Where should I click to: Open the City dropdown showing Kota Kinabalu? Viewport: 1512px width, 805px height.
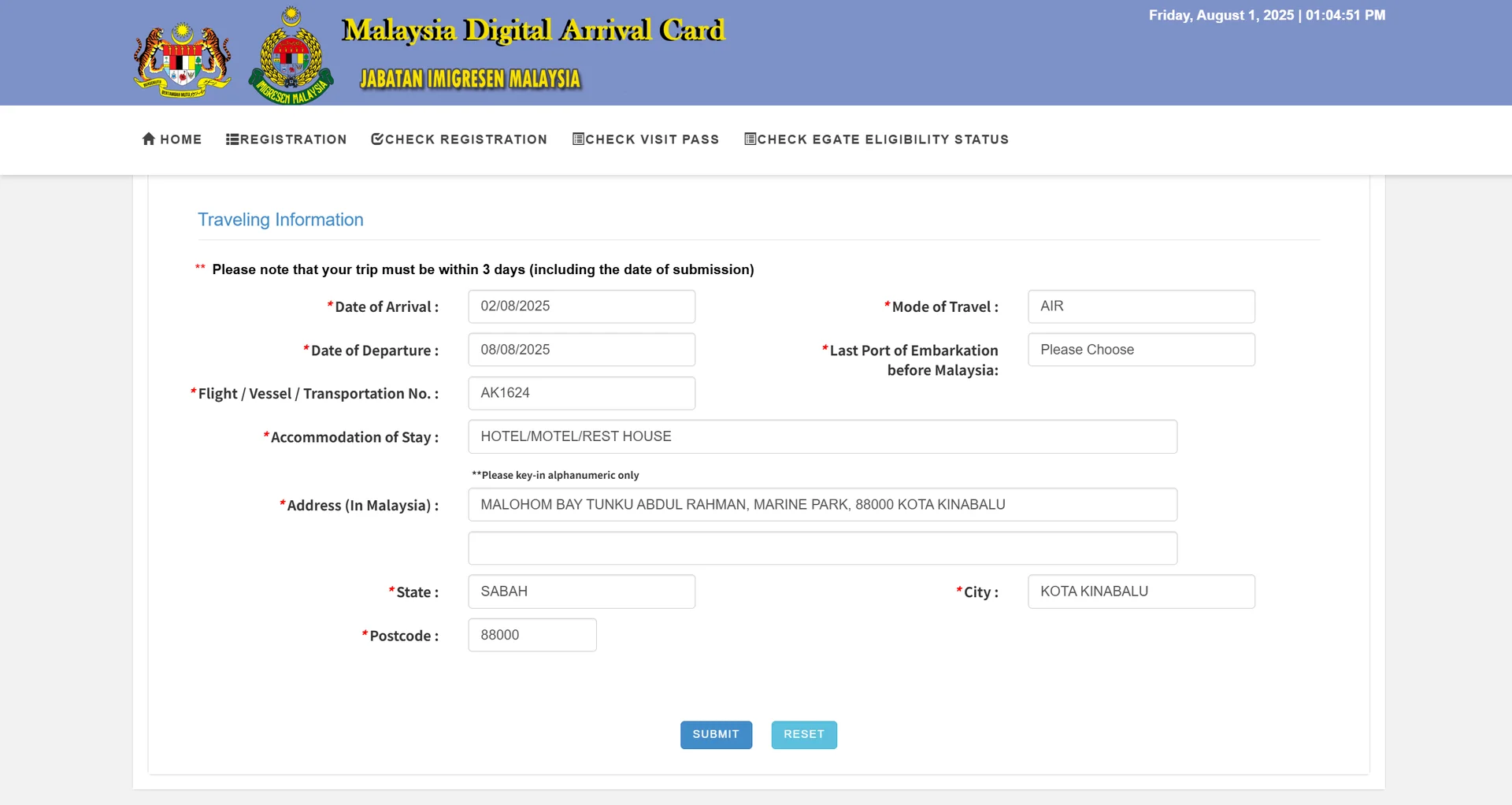click(1140, 592)
